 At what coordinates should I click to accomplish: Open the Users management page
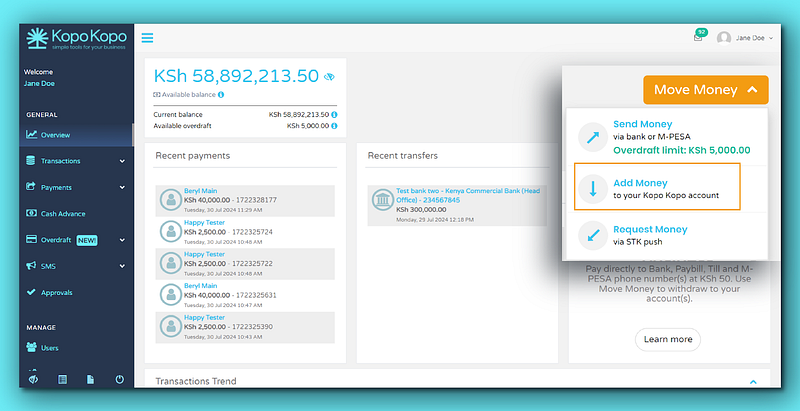[50, 348]
